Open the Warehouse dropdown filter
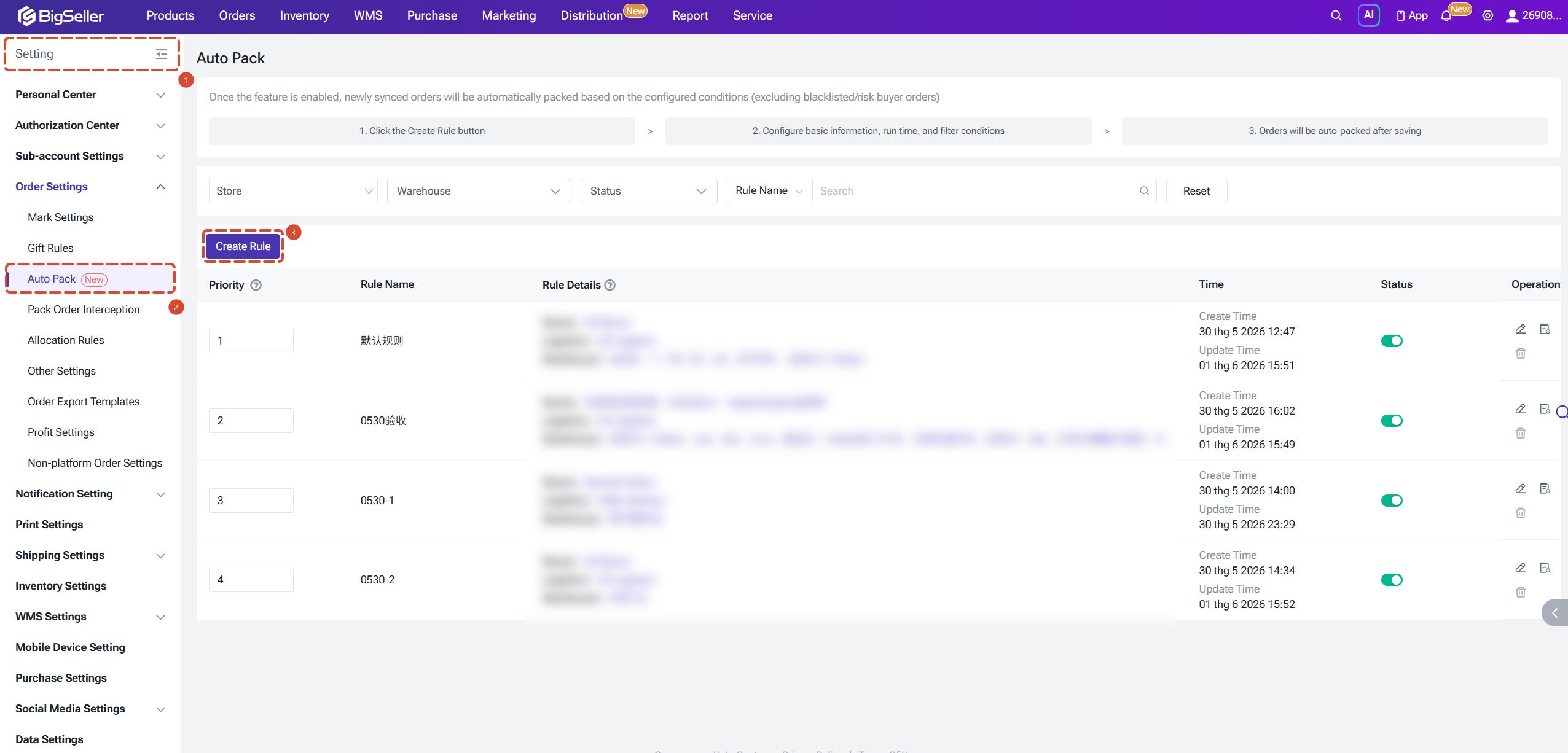 (x=479, y=191)
